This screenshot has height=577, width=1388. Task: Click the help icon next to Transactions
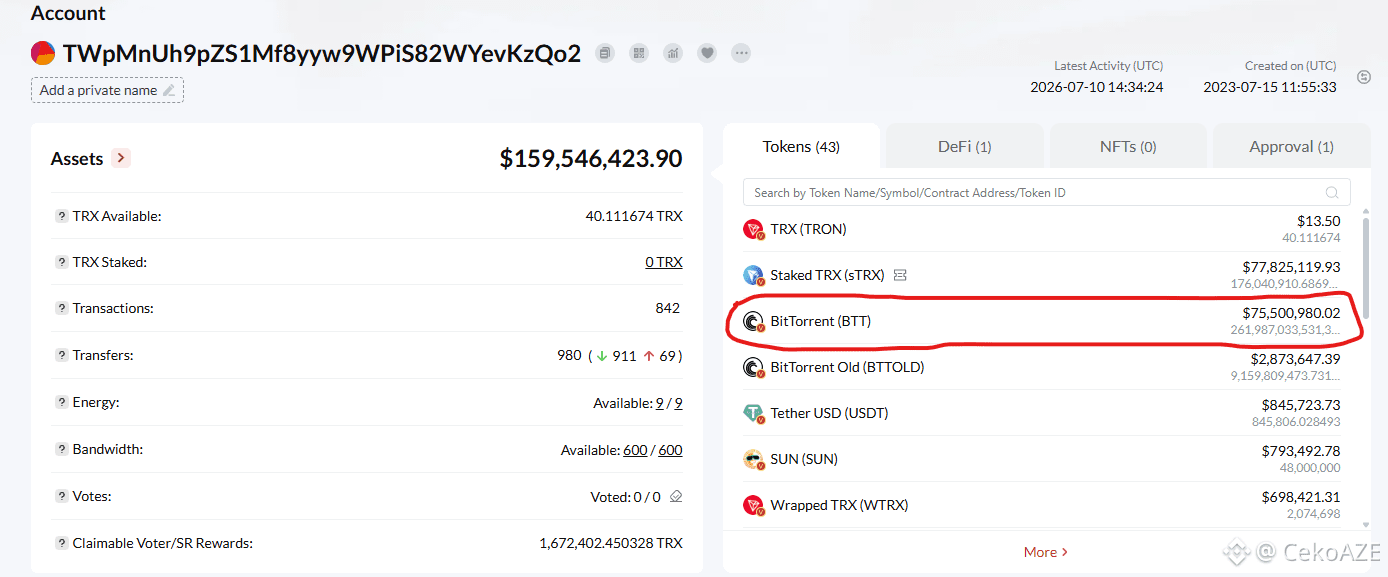[62, 308]
